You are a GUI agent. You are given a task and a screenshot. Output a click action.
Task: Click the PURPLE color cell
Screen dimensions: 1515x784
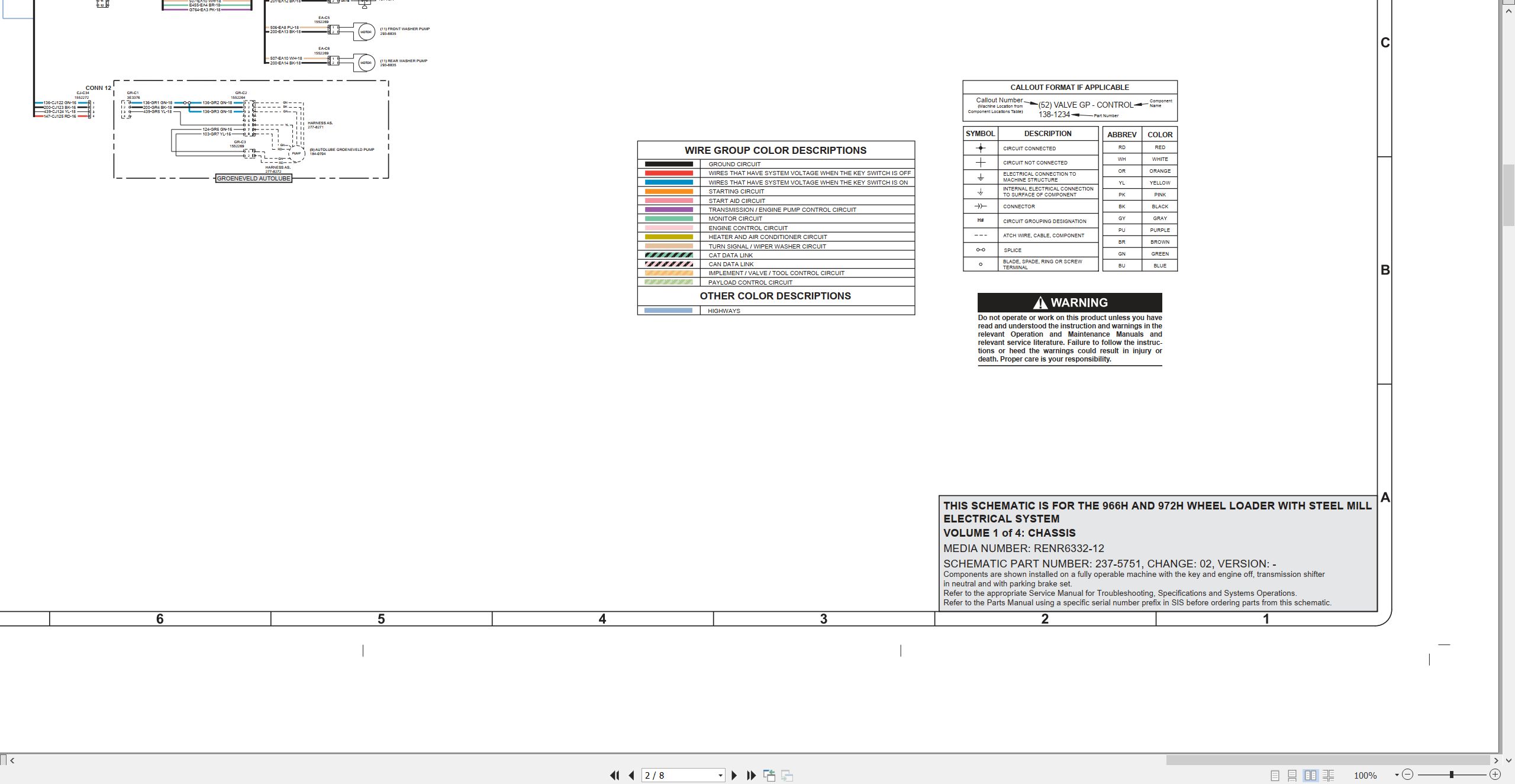click(x=1159, y=230)
